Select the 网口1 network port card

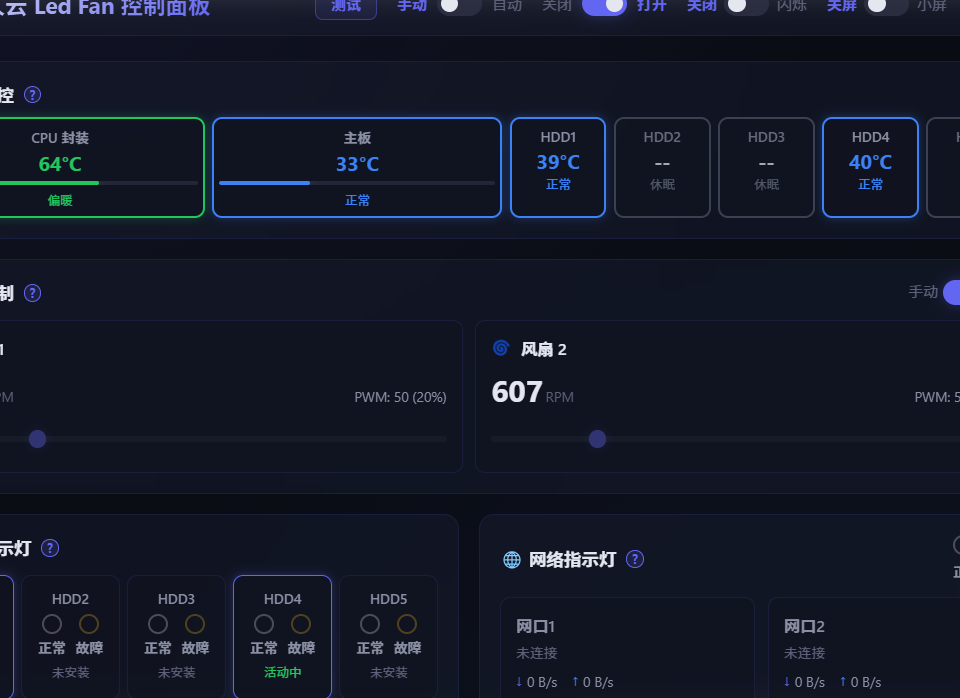[x=628, y=648]
